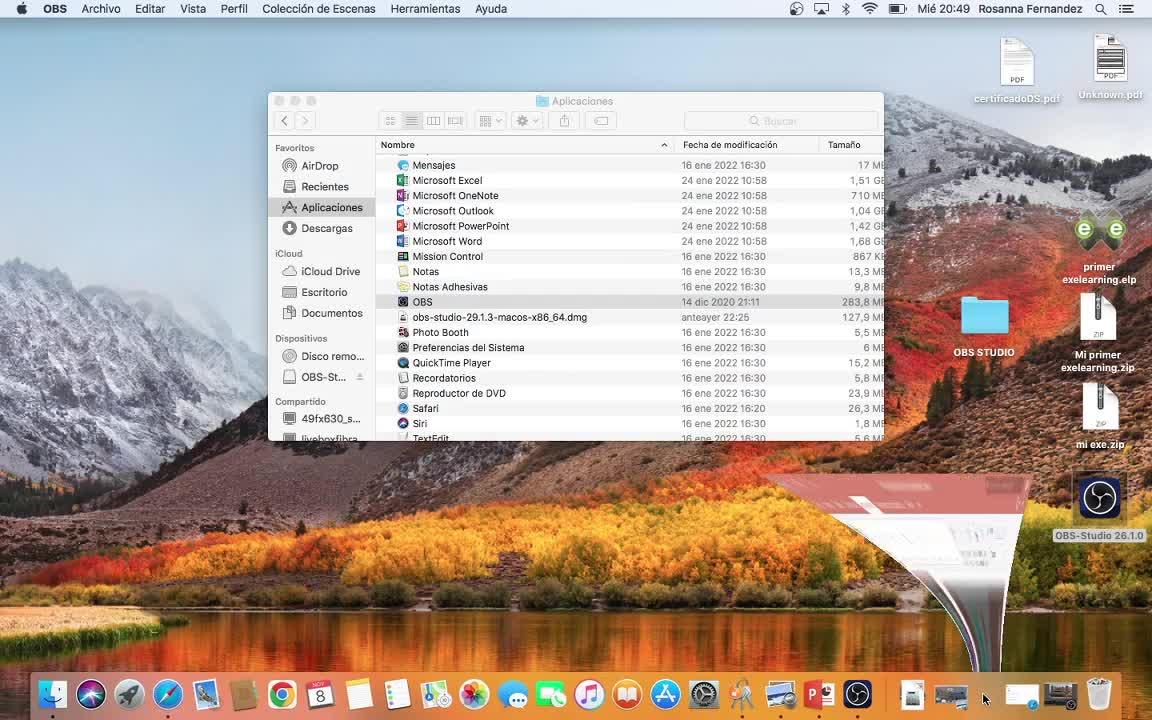1152x720 pixels.
Task: Select Documentos in Finder sidebar
Action: click(321, 313)
